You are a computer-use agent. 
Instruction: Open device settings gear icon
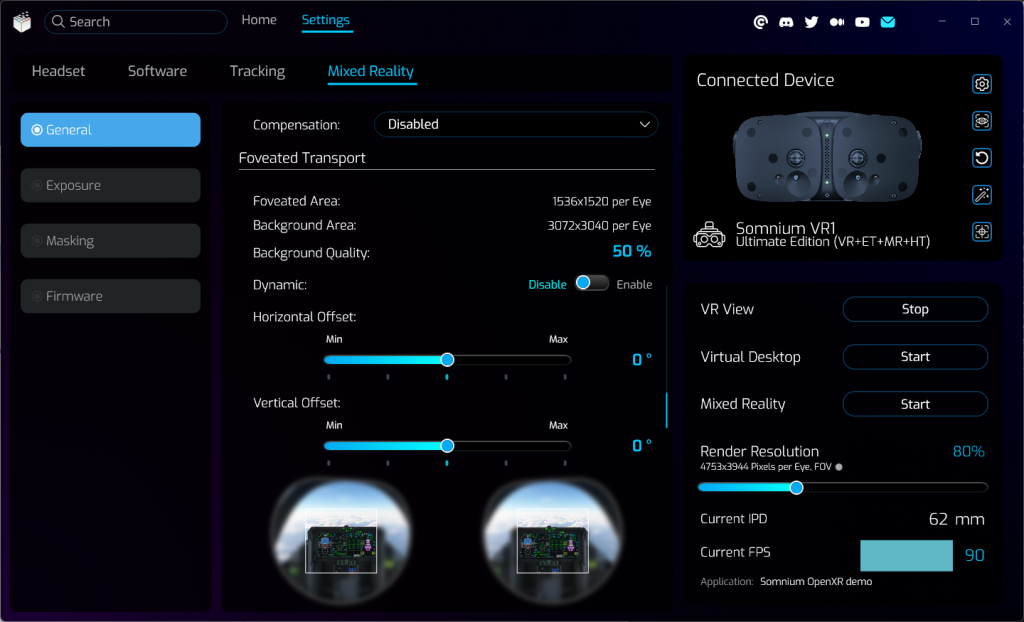coord(982,84)
